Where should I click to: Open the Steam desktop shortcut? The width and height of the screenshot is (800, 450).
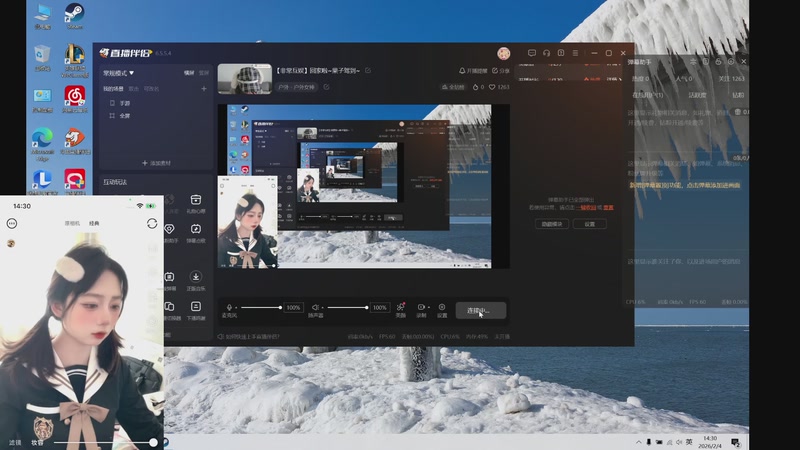coord(74,16)
